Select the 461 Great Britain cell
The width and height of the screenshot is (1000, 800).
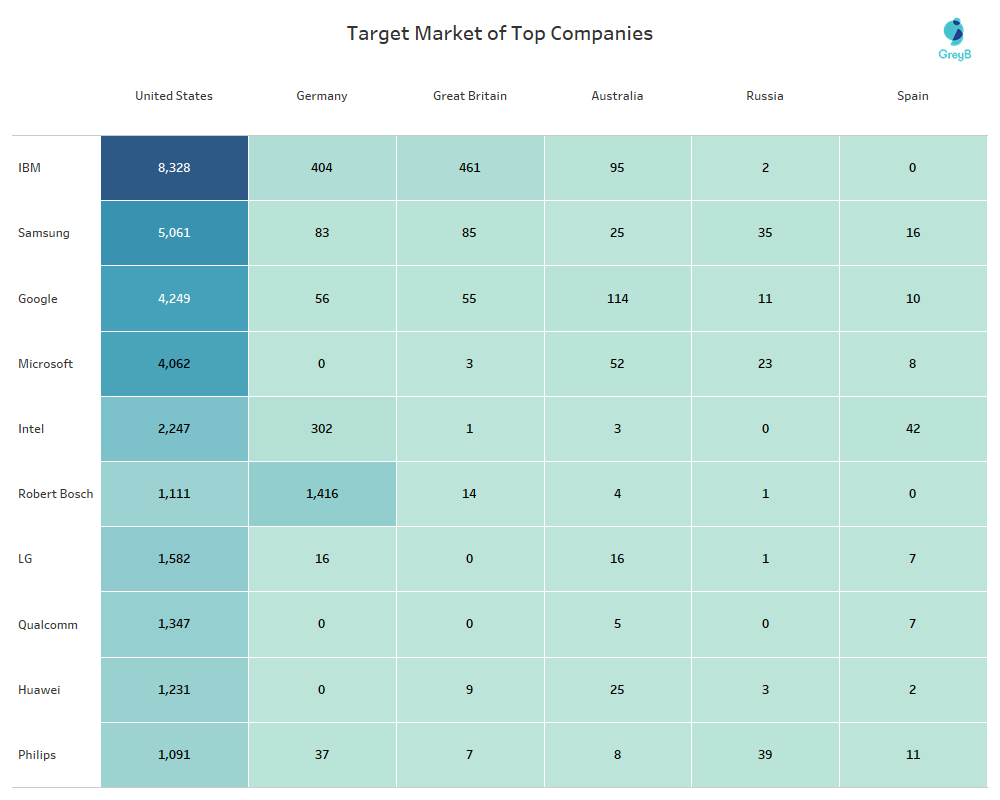470,168
